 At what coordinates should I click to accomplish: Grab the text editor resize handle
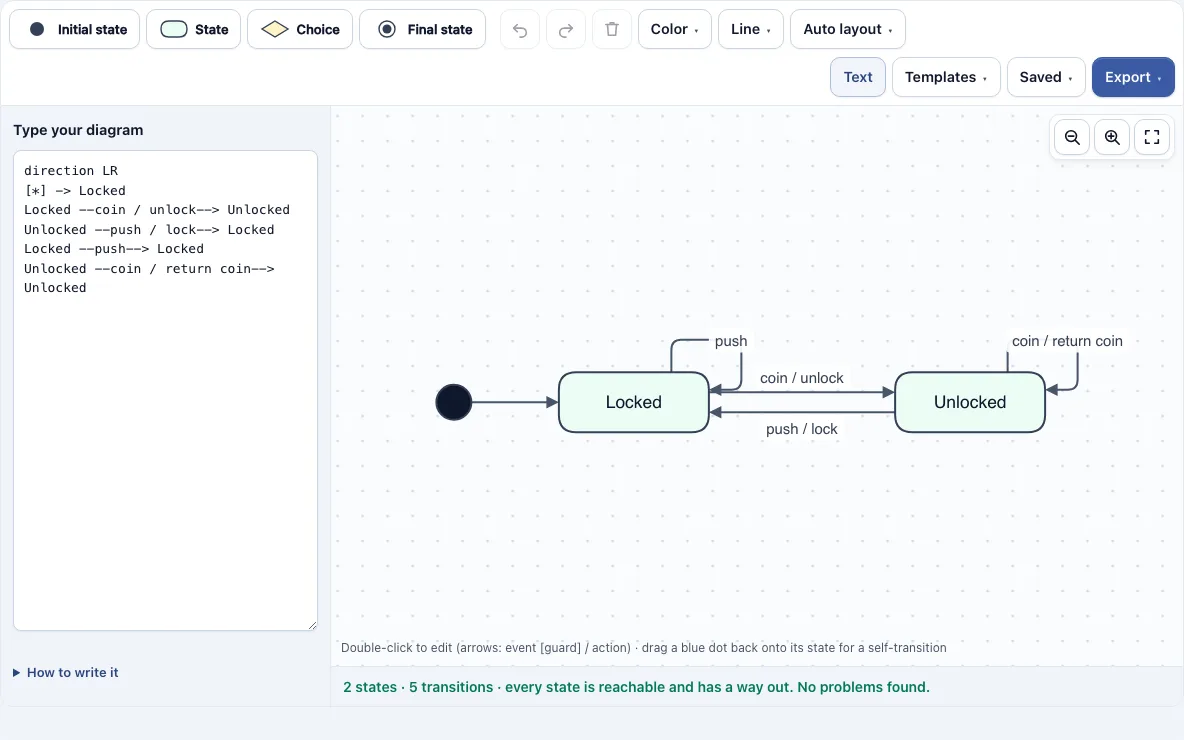tap(312, 624)
